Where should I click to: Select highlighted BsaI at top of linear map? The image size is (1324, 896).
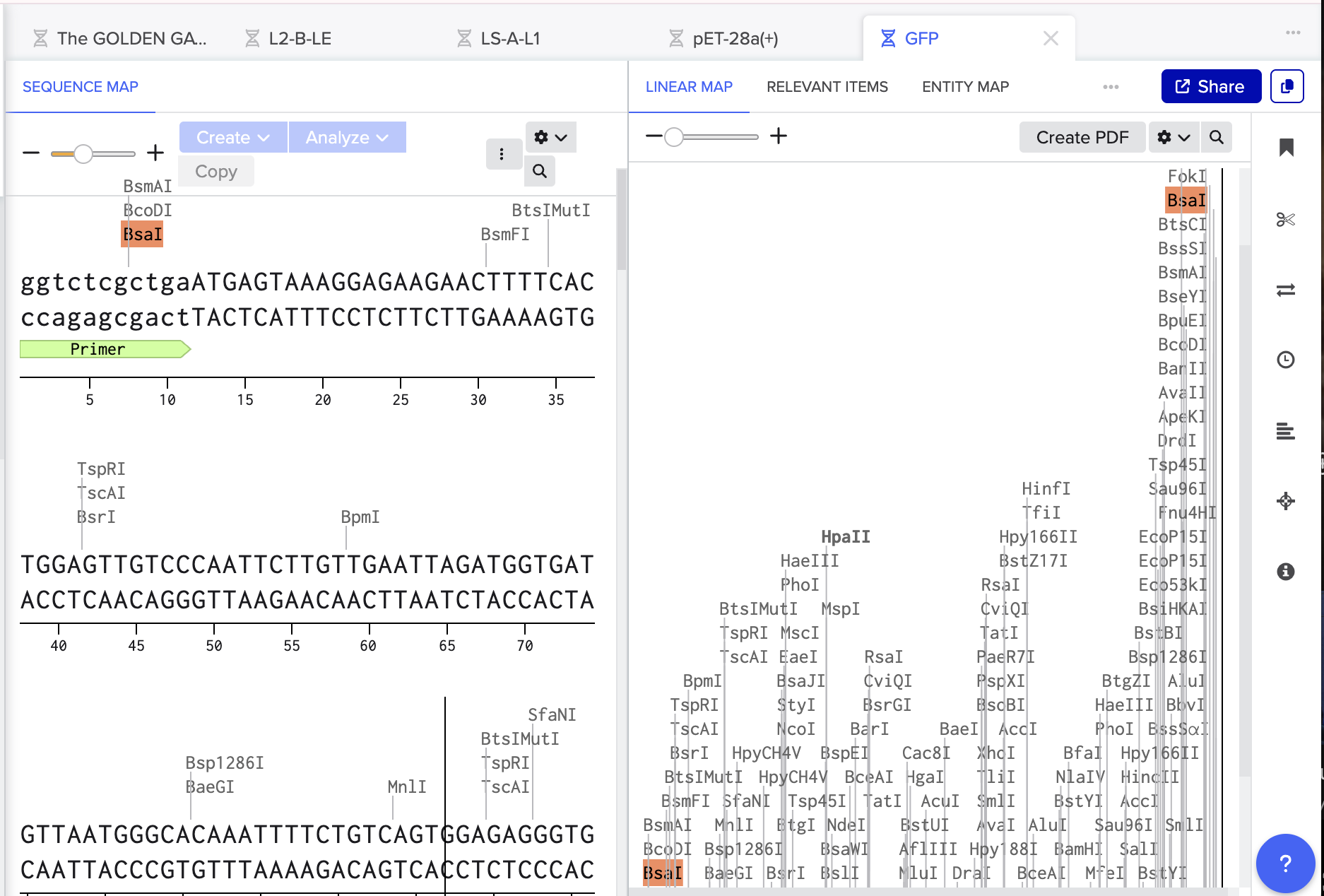1186,201
